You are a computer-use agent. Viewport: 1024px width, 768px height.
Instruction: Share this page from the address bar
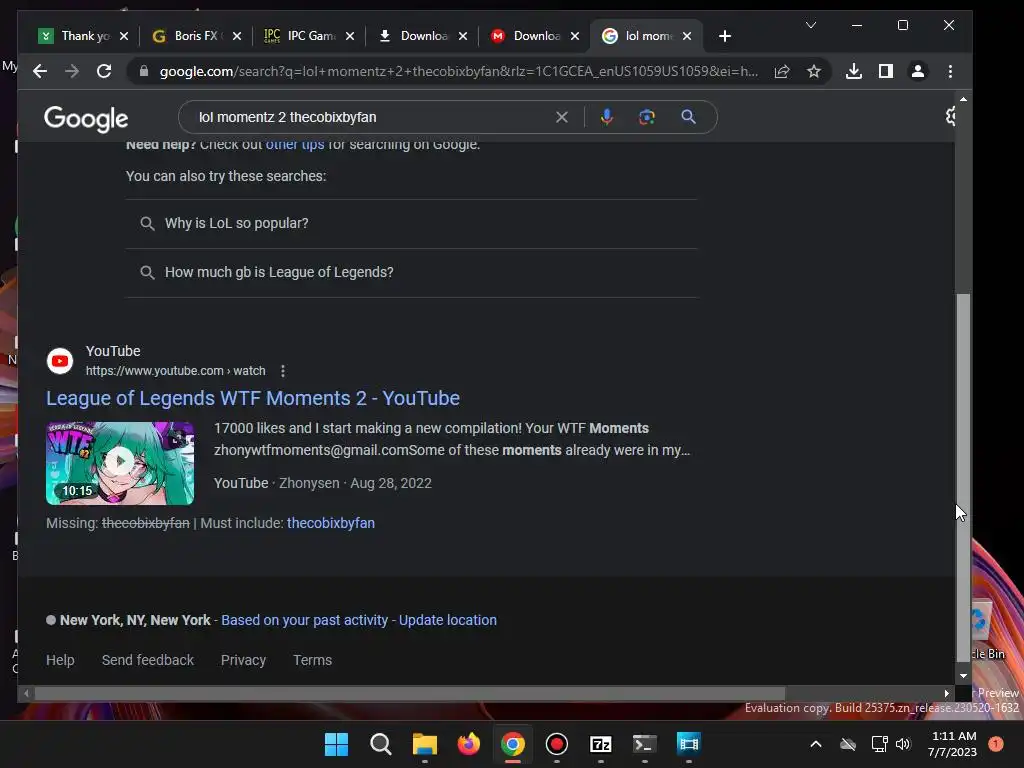[x=782, y=71]
